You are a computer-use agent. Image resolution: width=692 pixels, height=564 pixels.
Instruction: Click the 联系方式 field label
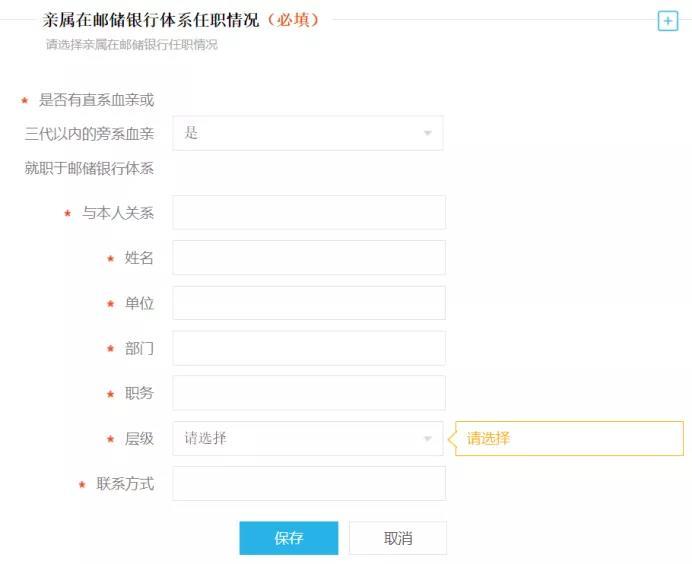pos(125,484)
